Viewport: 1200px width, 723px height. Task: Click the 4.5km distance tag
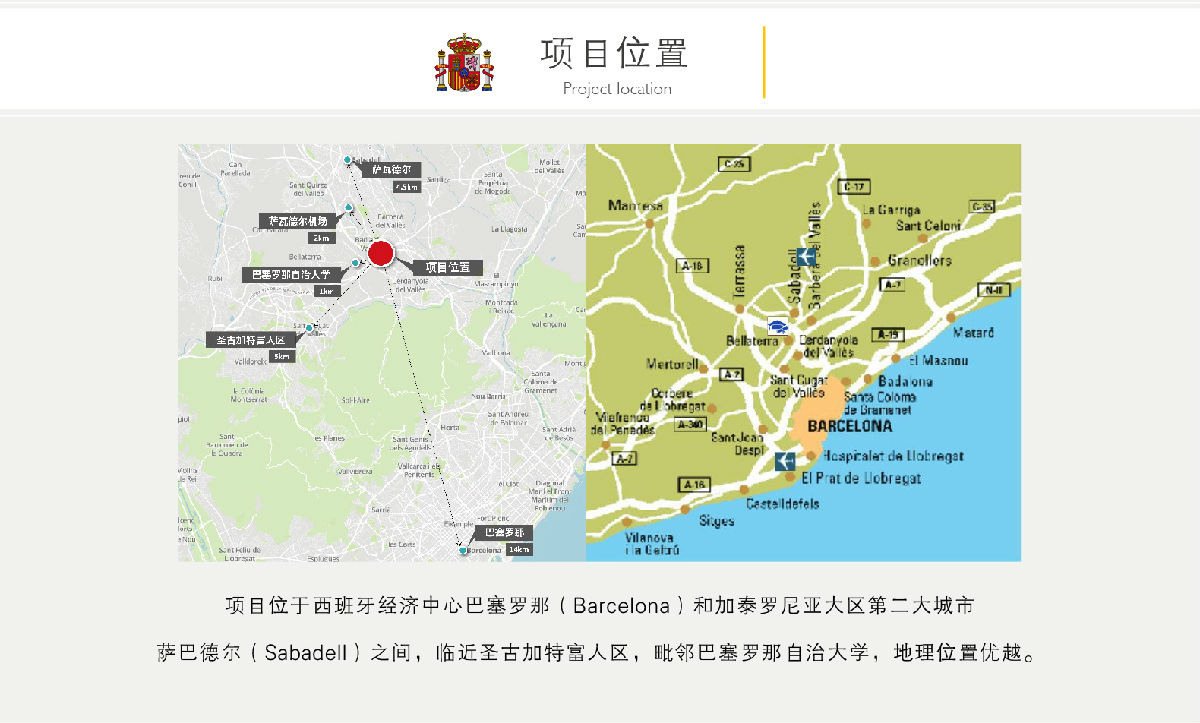tap(407, 186)
